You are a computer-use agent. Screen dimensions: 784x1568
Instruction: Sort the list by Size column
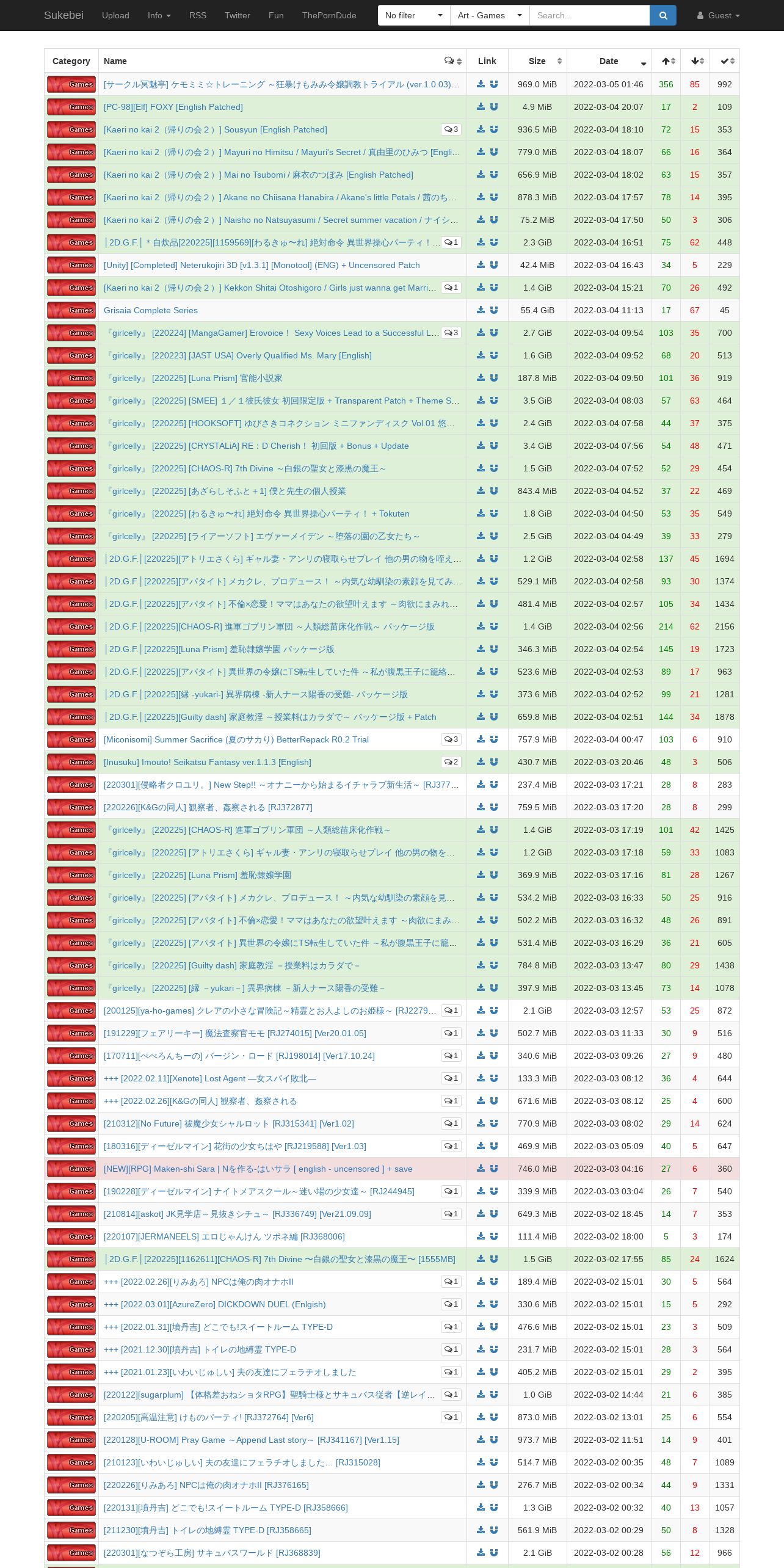(x=537, y=61)
